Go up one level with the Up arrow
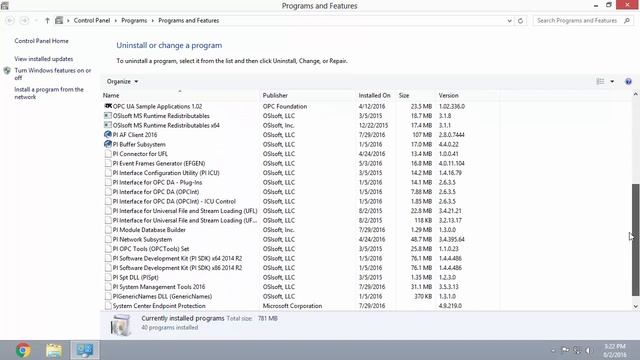The height and width of the screenshot is (360, 640). tap(47, 20)
